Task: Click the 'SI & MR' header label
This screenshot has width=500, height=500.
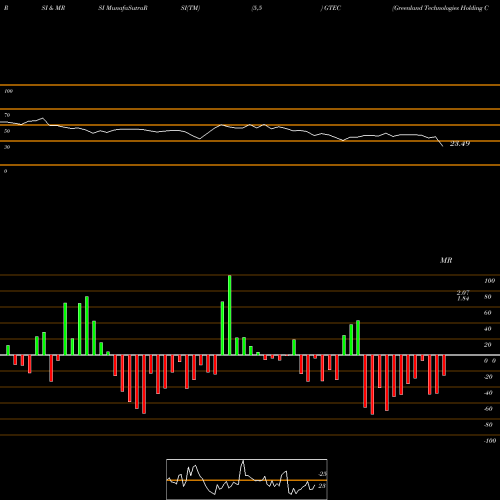Action: (53, 8)
